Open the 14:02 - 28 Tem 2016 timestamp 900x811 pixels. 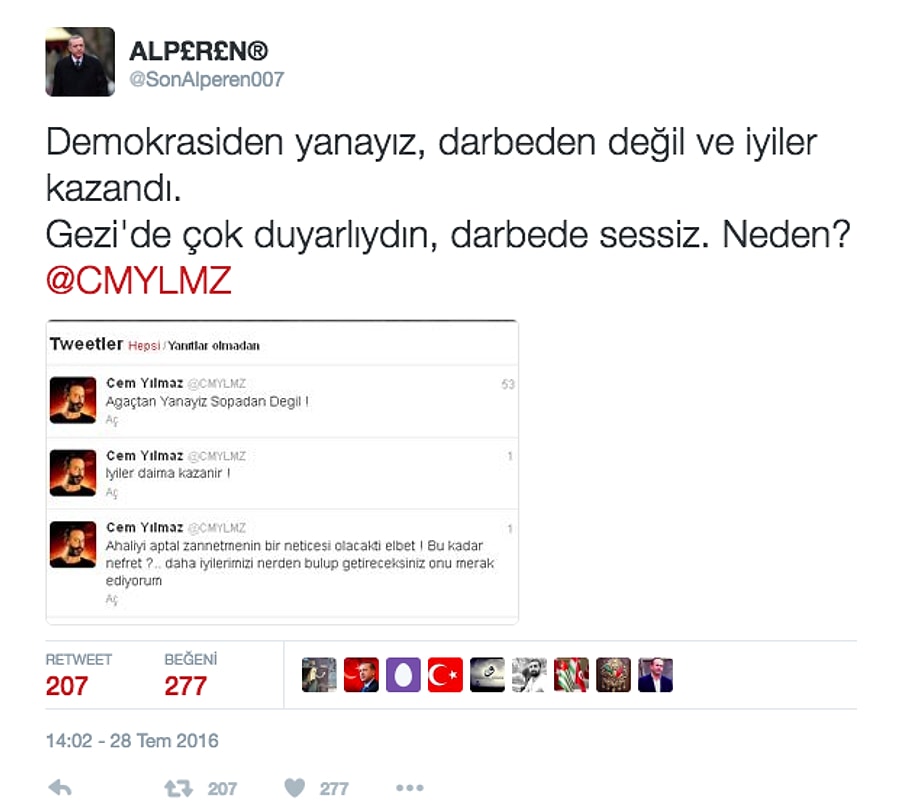pyautogui.click(x=132, y=740)
